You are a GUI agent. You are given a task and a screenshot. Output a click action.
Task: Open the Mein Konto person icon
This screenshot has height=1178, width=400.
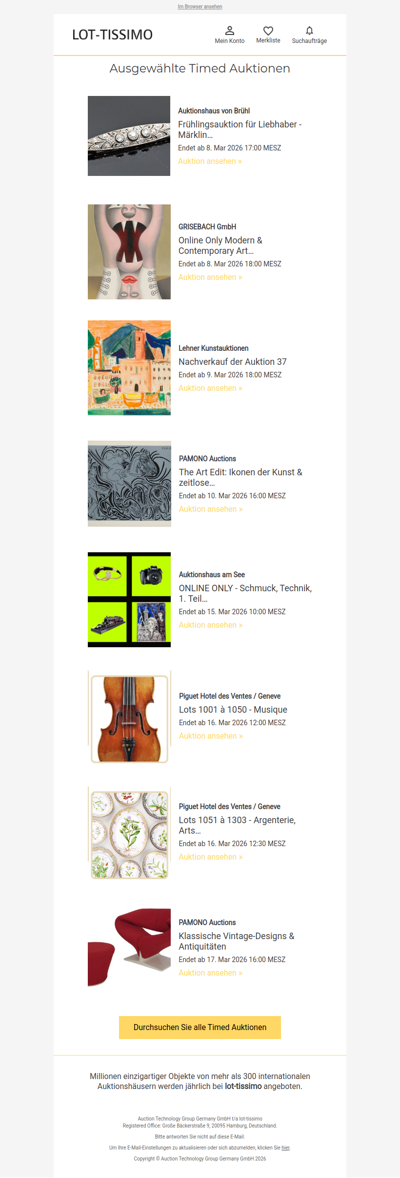click(229, 31)
